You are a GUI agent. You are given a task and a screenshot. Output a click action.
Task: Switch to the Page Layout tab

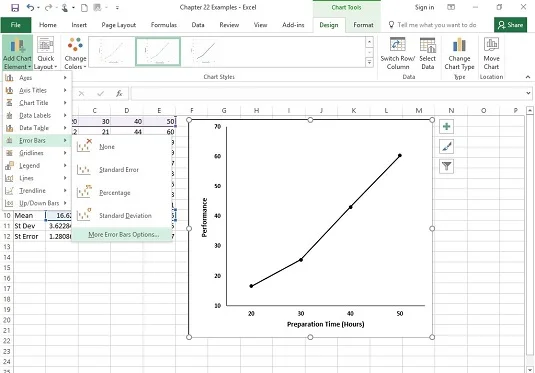tap(118, 25)
